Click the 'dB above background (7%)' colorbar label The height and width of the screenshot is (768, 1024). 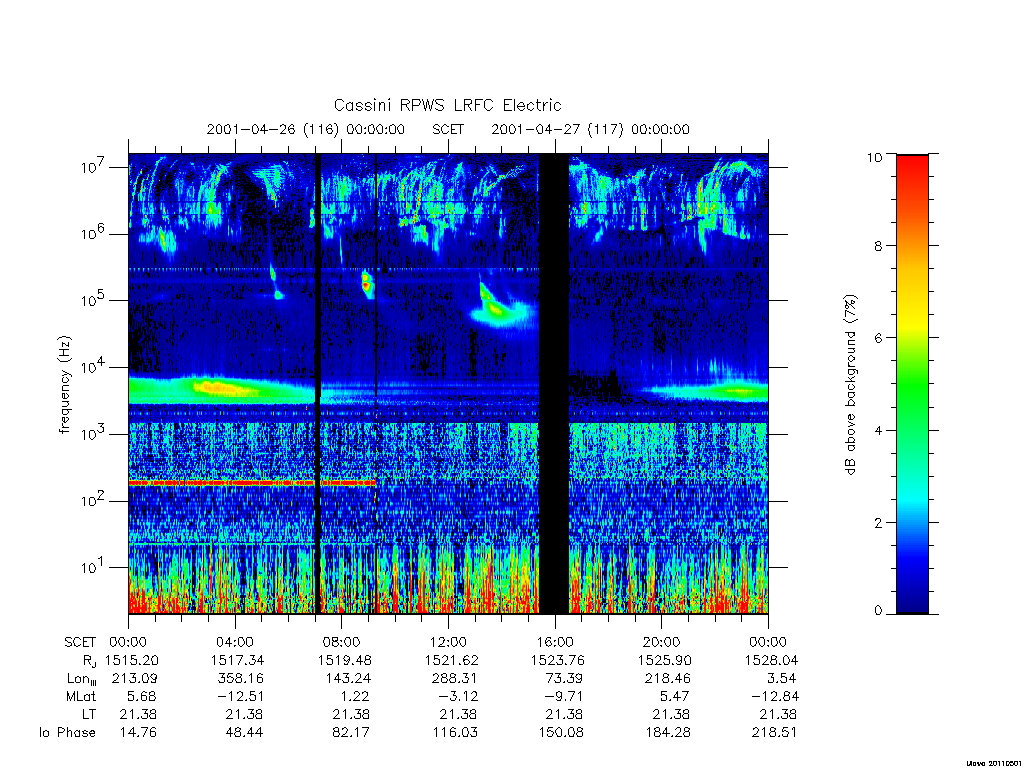[x=850, y=385]
